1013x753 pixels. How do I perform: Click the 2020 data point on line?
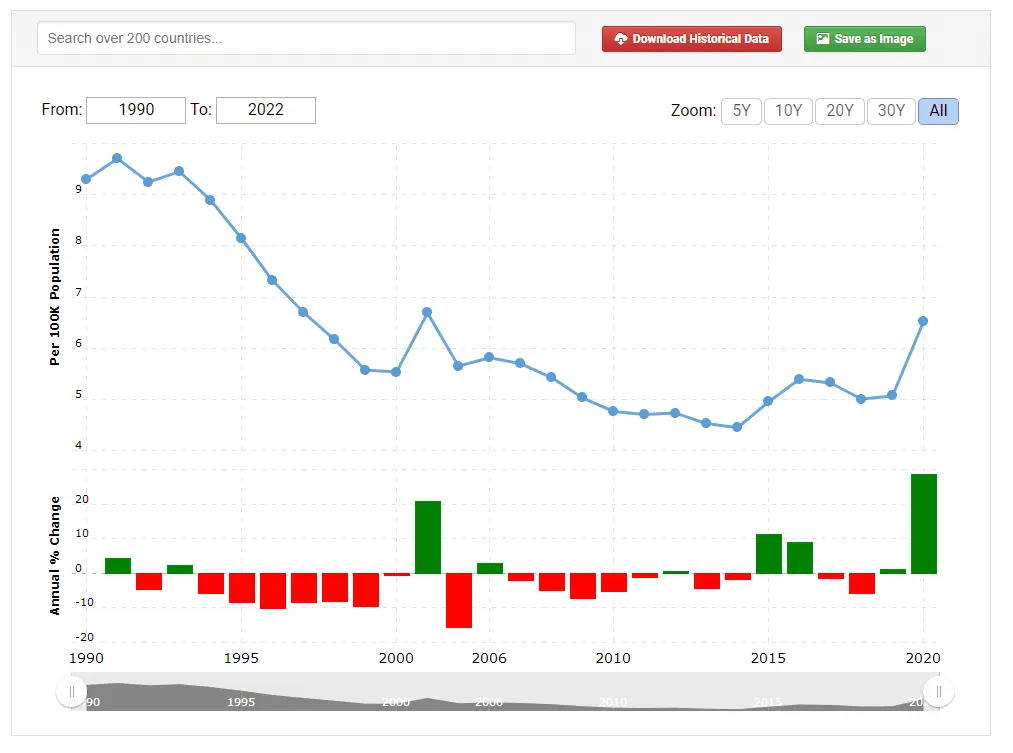coord(923,321)
